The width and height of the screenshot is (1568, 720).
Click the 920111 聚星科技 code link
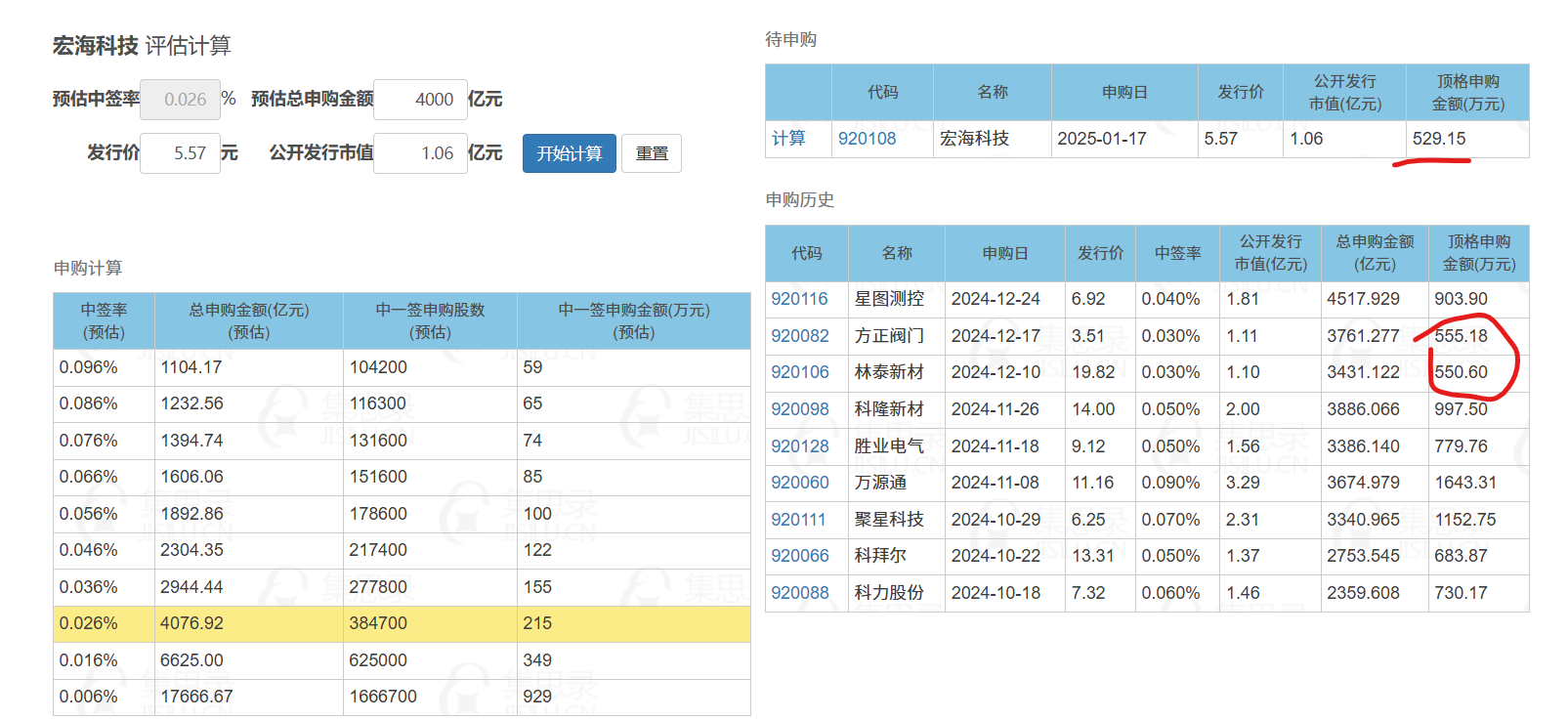coord(798,520)
